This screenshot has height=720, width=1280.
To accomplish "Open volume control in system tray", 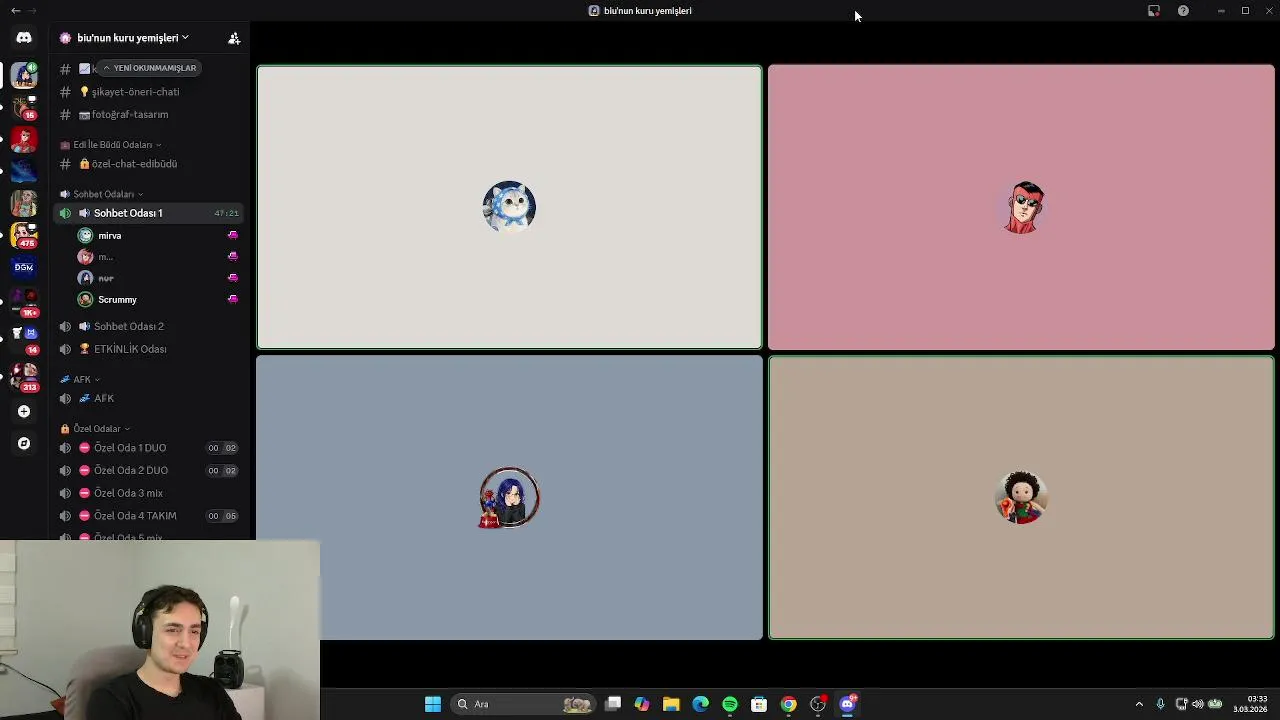I will click(1198, 704).
